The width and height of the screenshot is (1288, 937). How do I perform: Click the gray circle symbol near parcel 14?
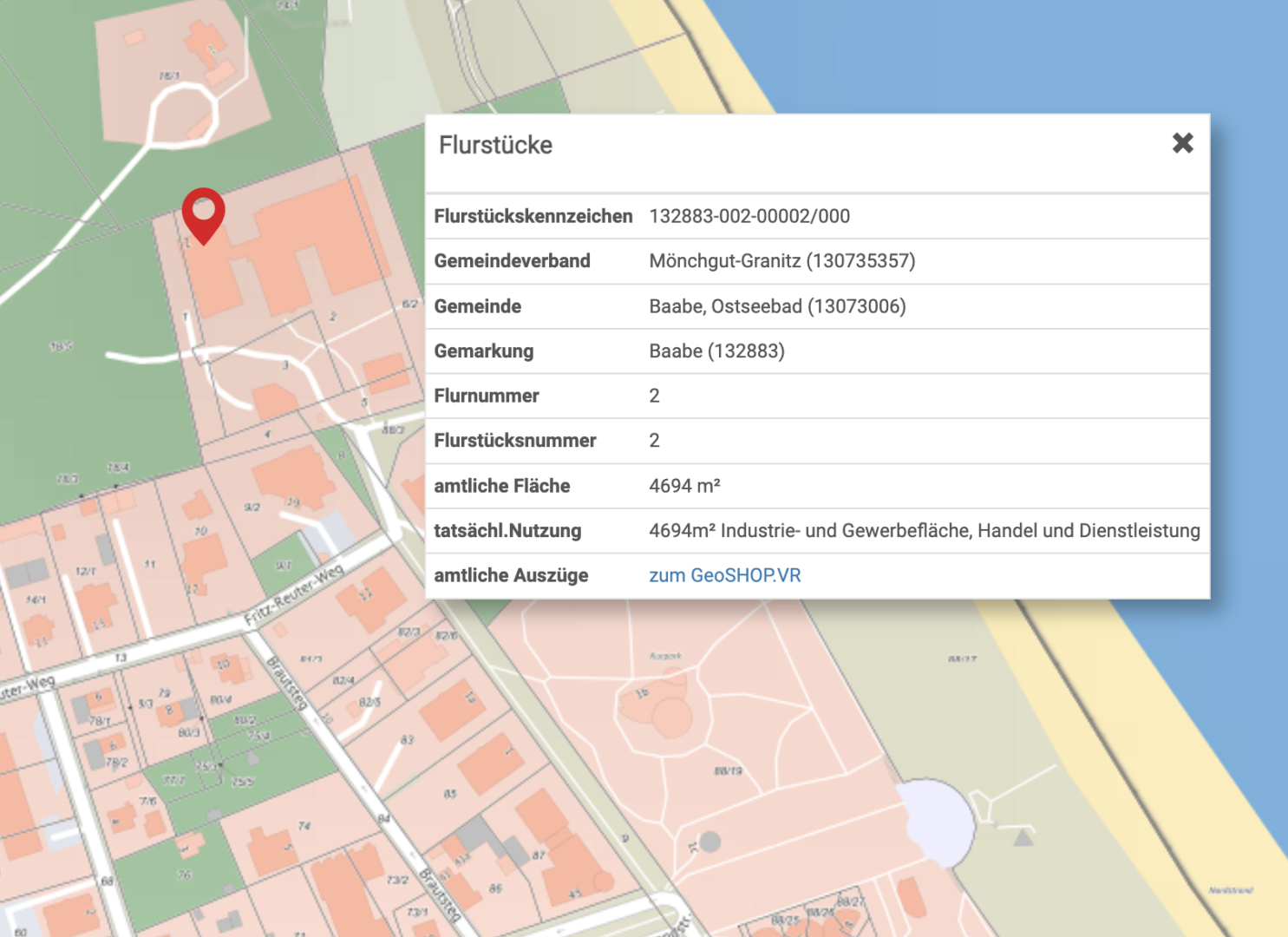click(709, 841)
